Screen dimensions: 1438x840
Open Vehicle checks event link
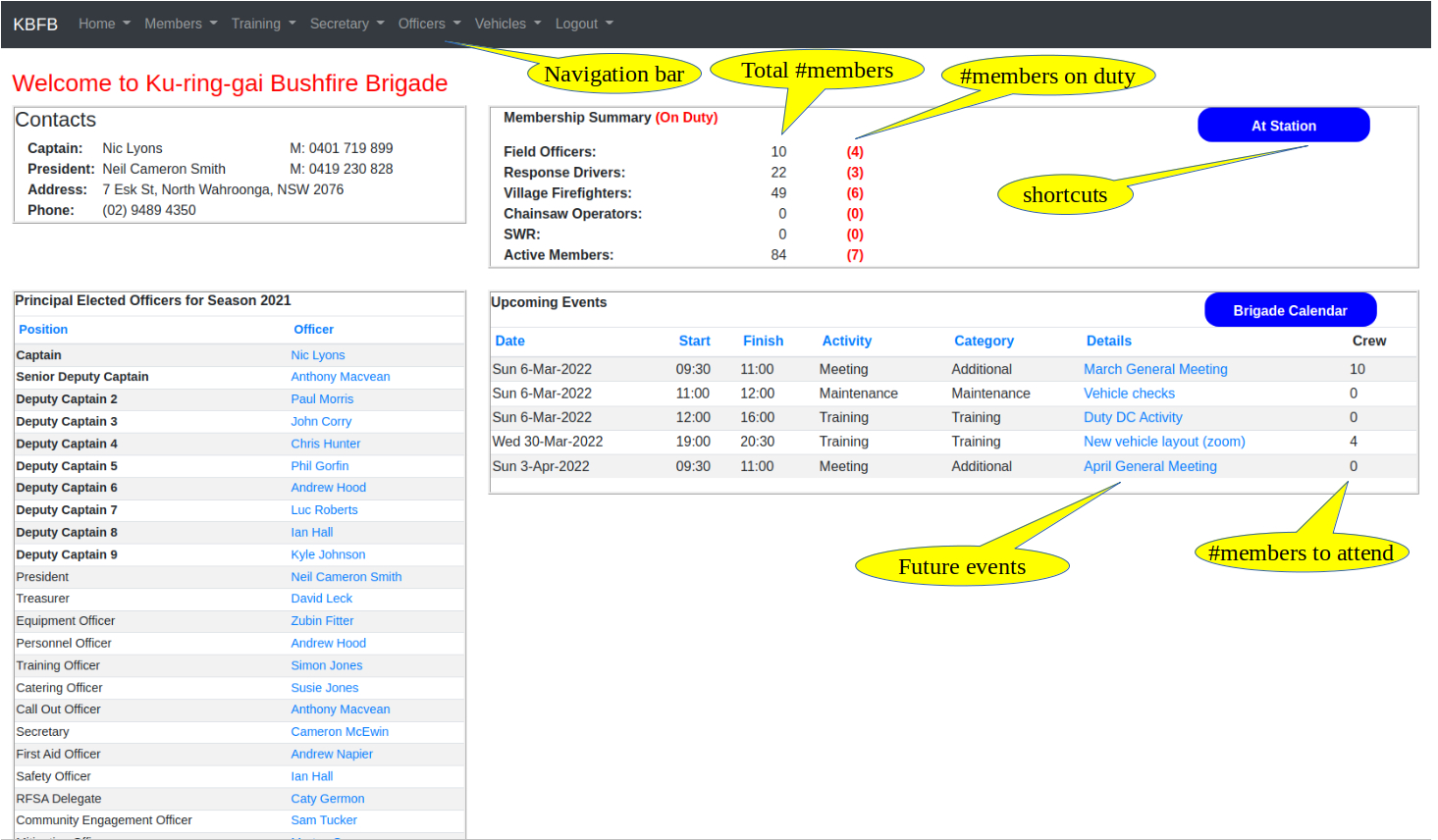pyautogui.click(x=1129, y=394)
